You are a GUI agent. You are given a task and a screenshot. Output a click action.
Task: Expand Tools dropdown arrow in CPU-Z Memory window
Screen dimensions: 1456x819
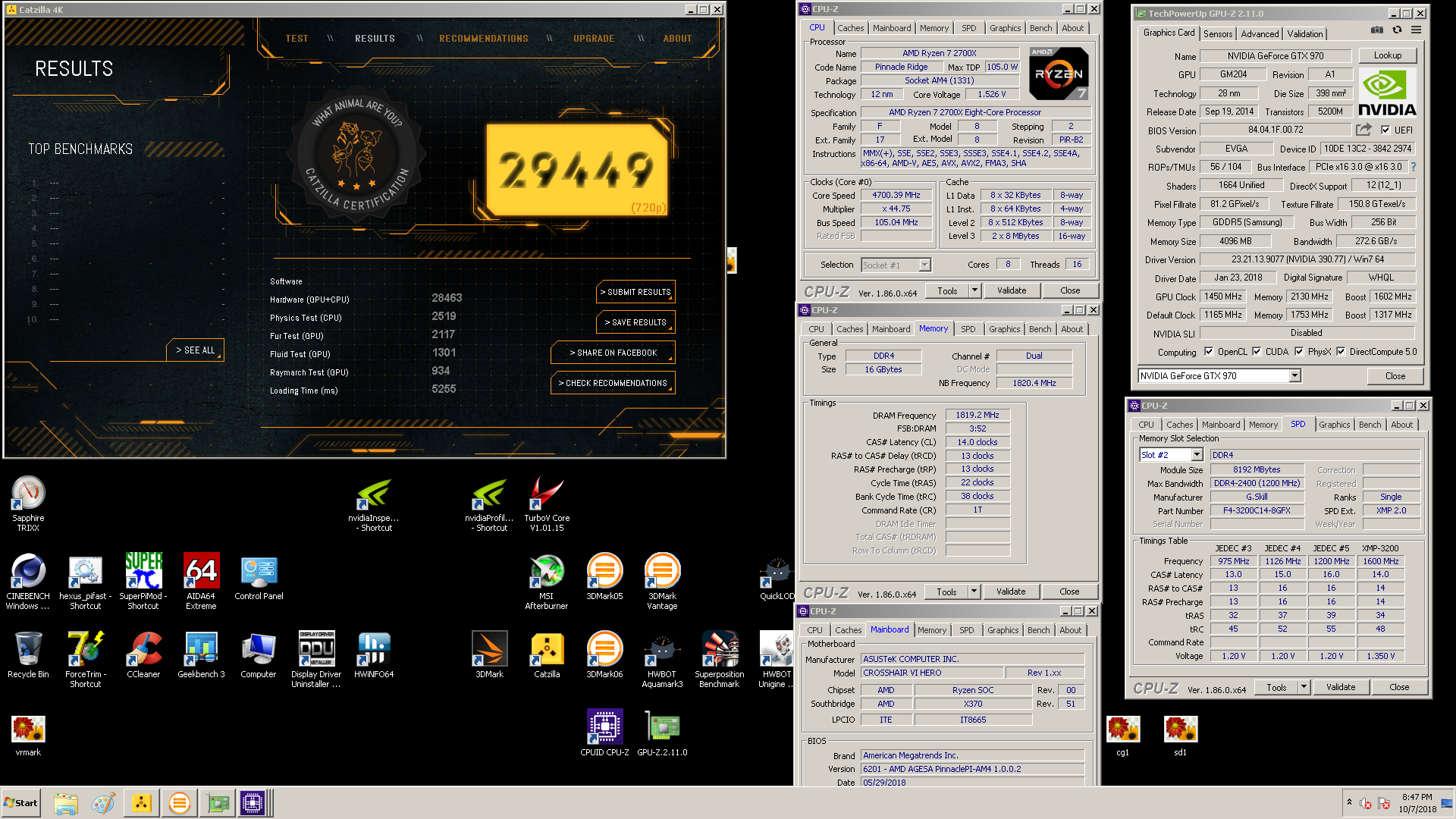point(974,591)
